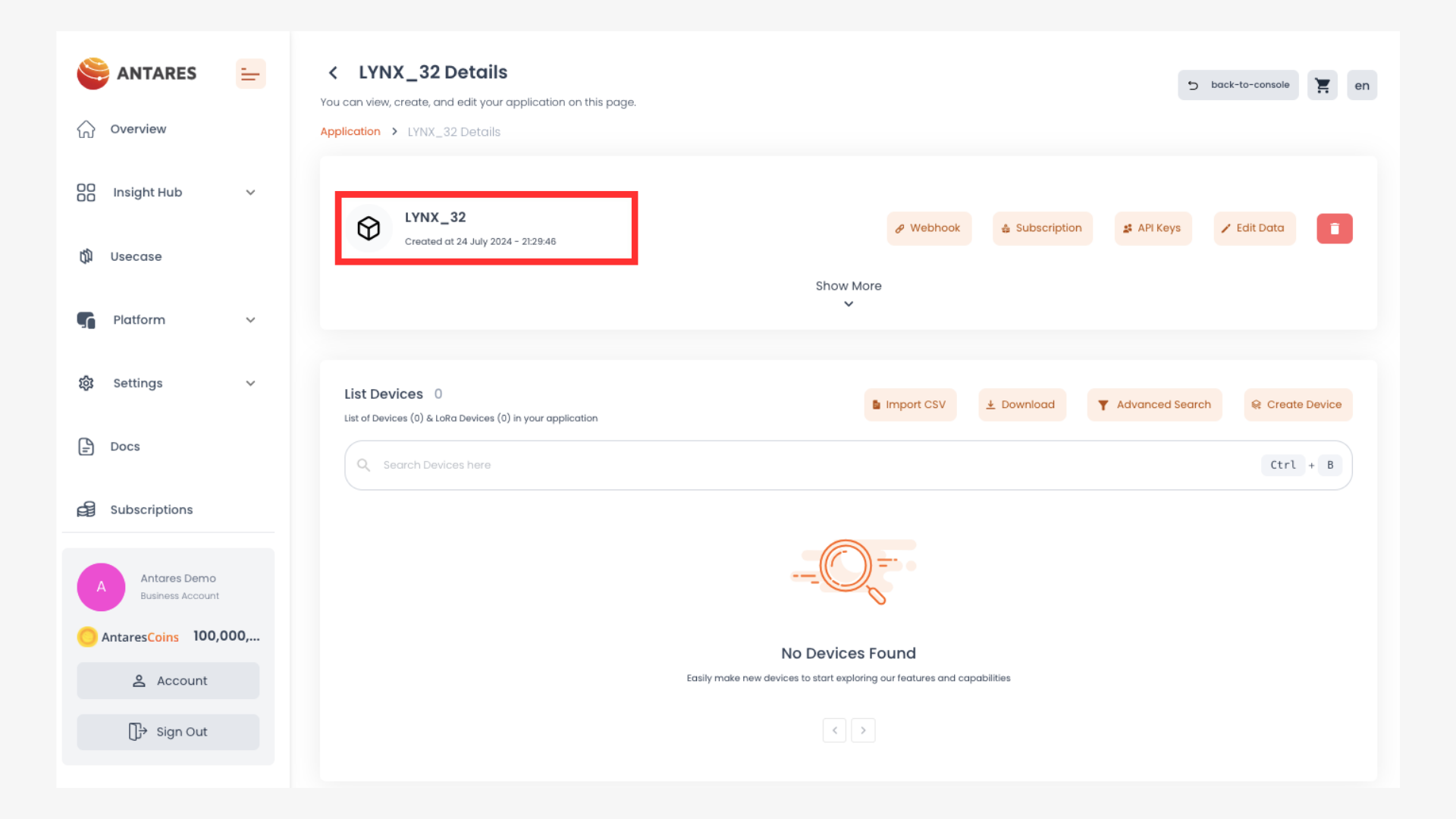Open the Docs sidebar item
Image resolution: width=1456 pixels, height=819 pixels.
coord(125,447)
